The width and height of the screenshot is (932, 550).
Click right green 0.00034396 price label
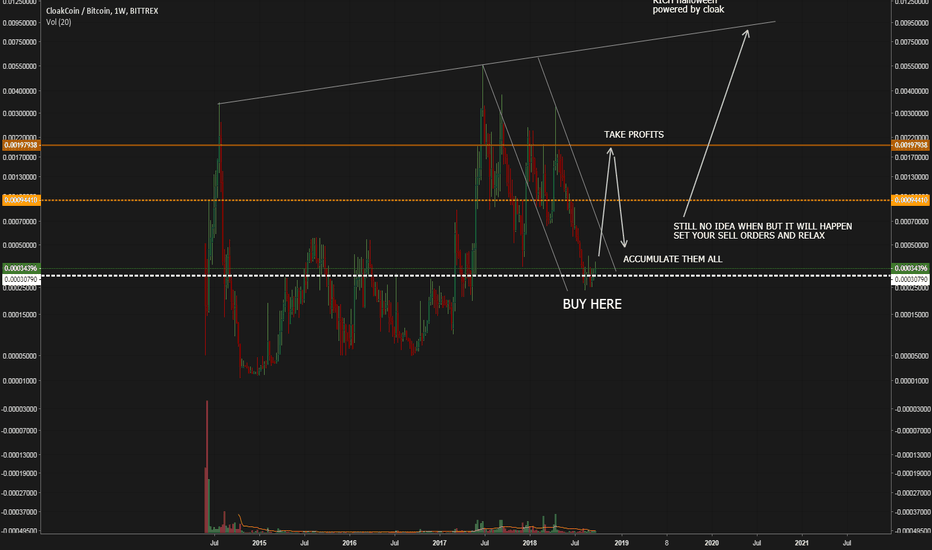coord(911,268)
